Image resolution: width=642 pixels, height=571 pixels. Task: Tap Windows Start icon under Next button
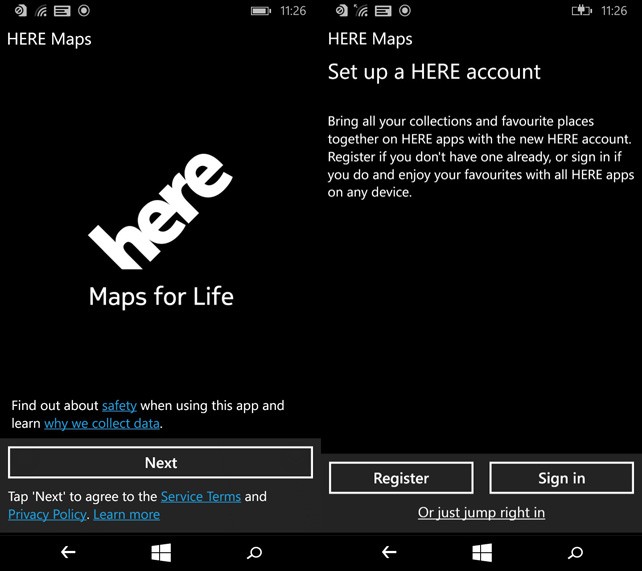point(161,552)
